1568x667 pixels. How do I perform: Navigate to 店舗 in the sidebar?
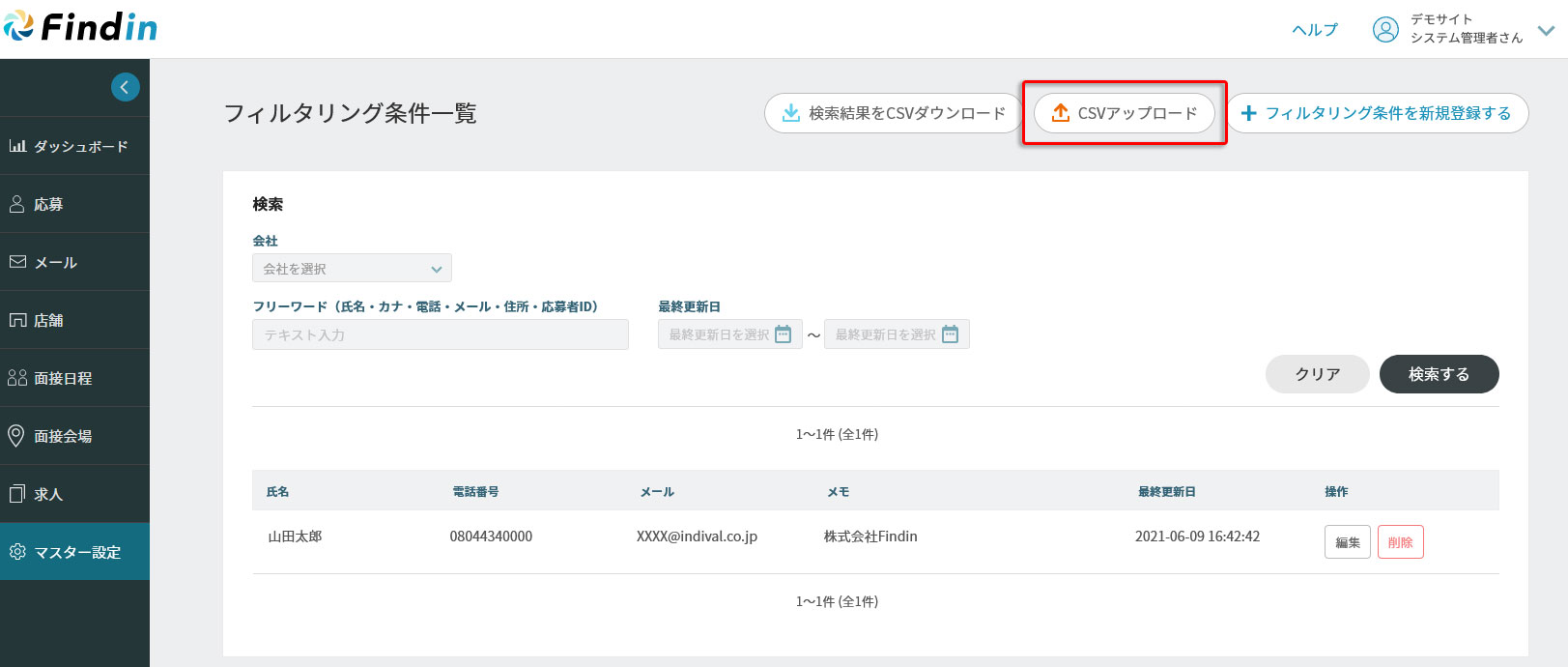(74, 320)
